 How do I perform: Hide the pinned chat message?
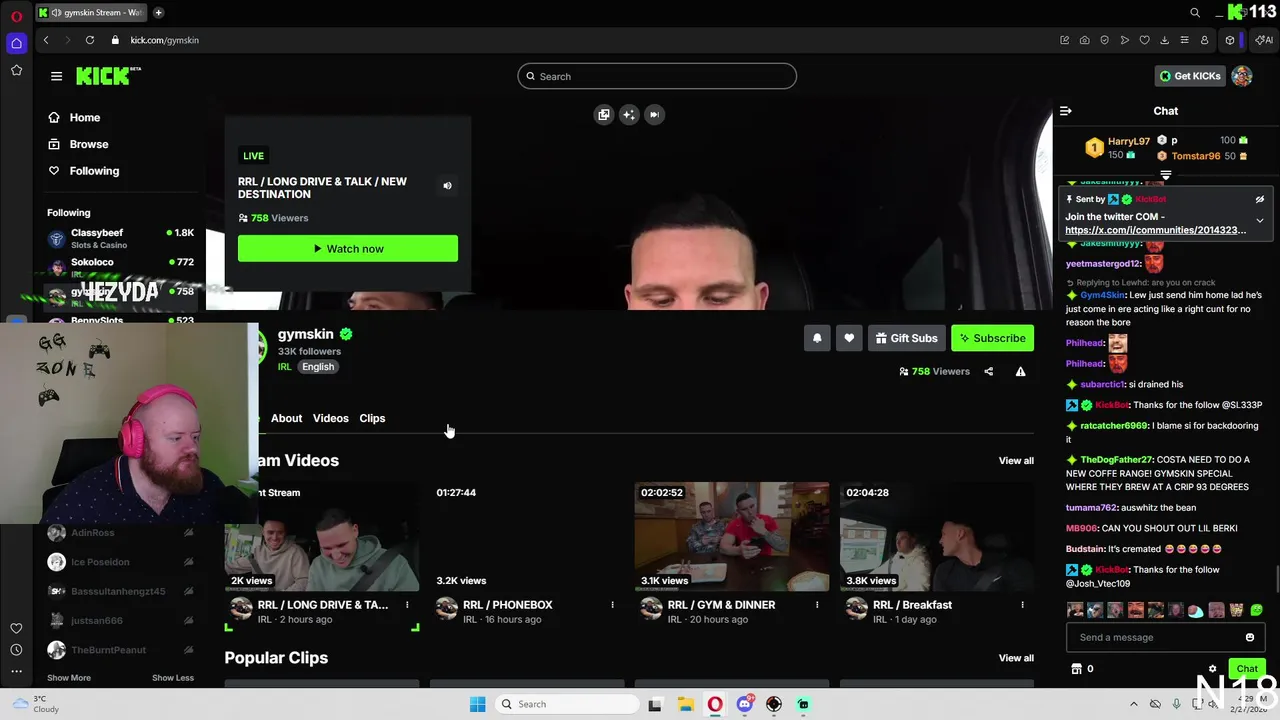click(x=1260, y=199)
